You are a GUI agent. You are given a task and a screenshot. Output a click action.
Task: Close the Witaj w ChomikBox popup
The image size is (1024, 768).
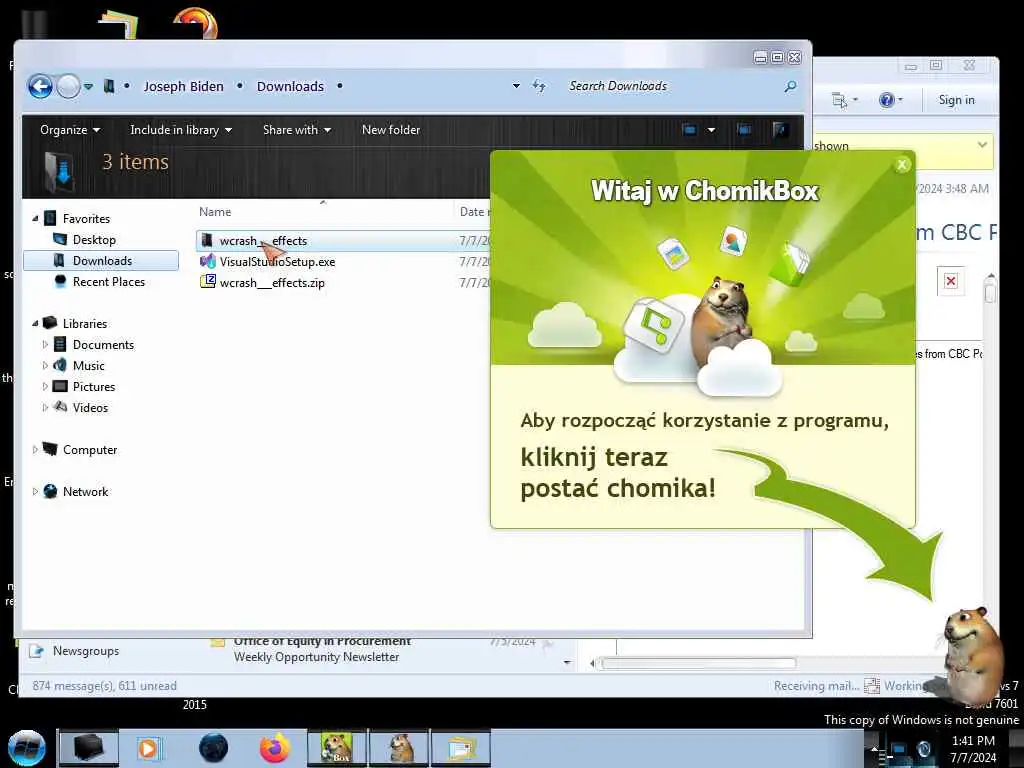tap(902, 165)
